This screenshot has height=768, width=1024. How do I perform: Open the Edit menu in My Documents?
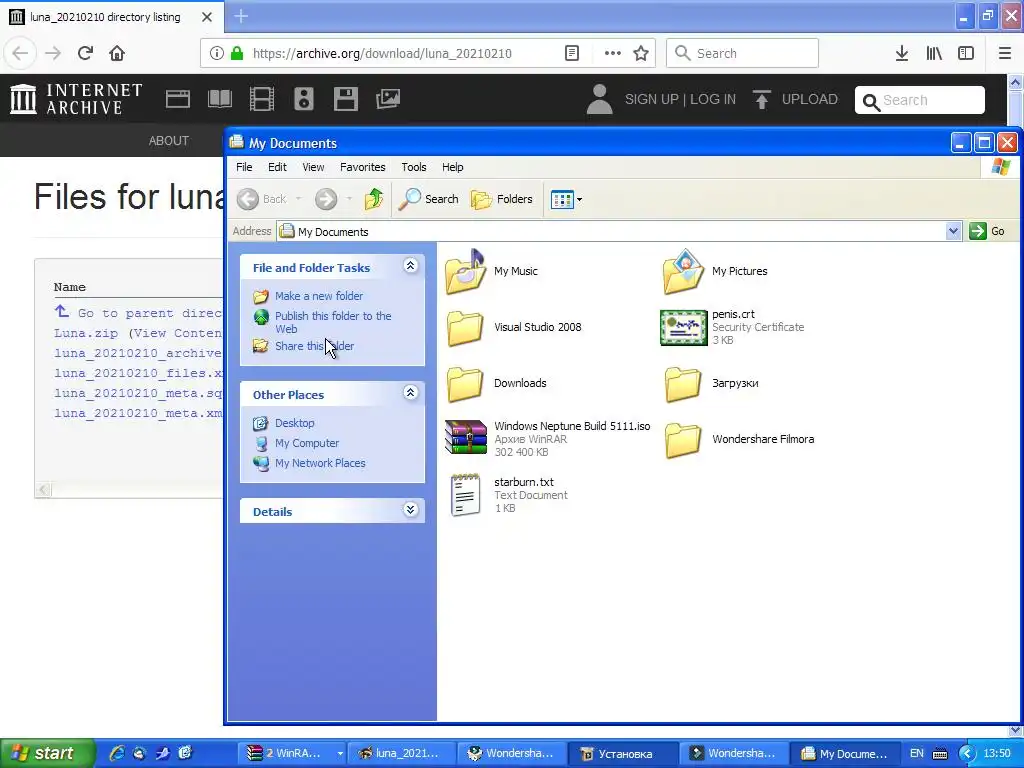tap(277, 167)
